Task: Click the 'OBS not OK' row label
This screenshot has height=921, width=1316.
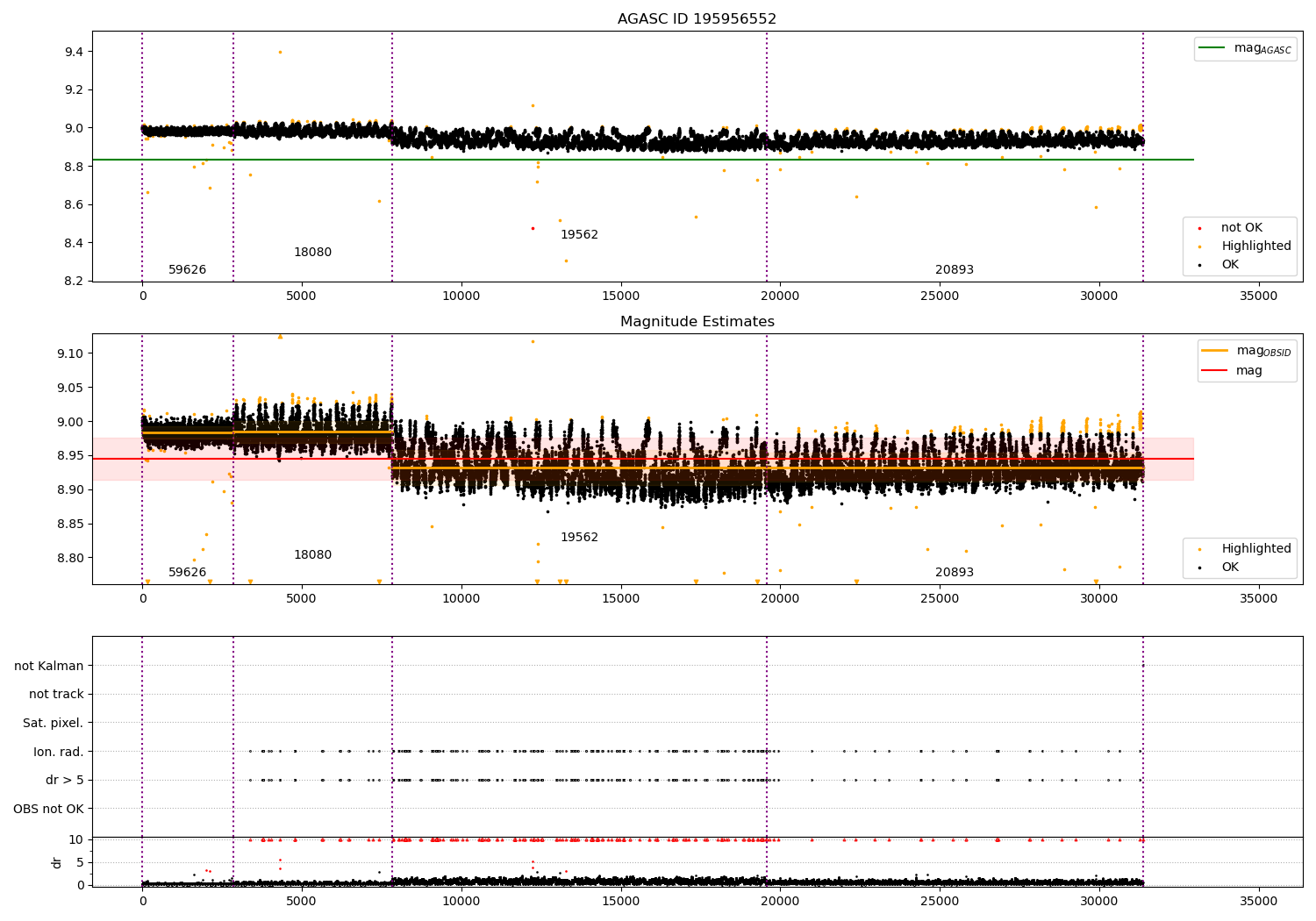Action: 48,809
